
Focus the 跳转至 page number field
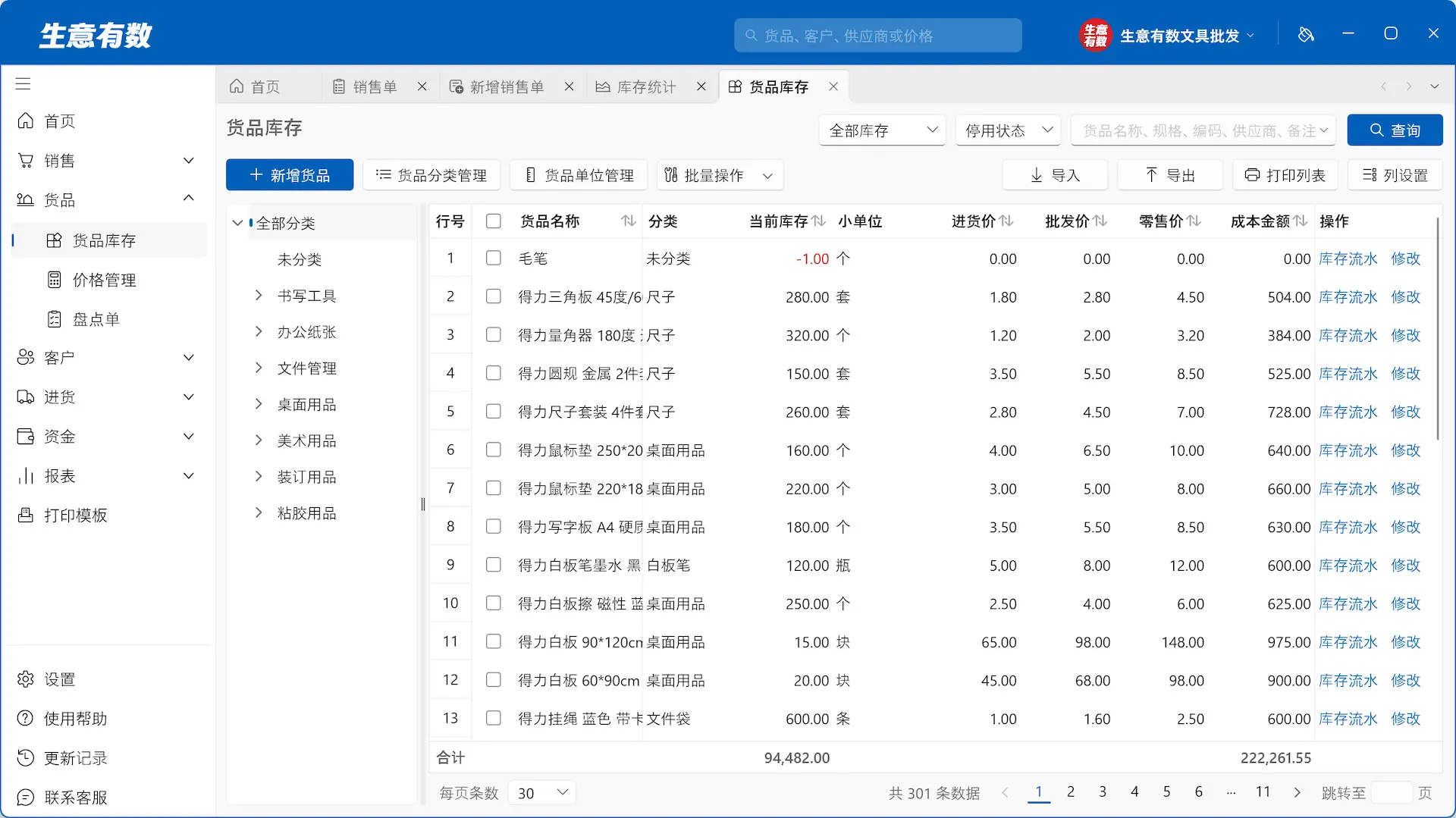[x=1392, y=793]
